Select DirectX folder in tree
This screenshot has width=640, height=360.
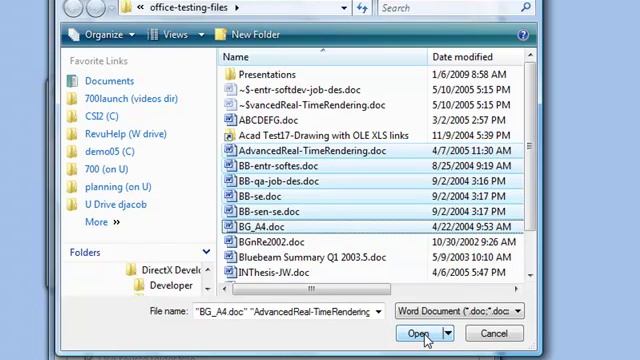[162, 270]
